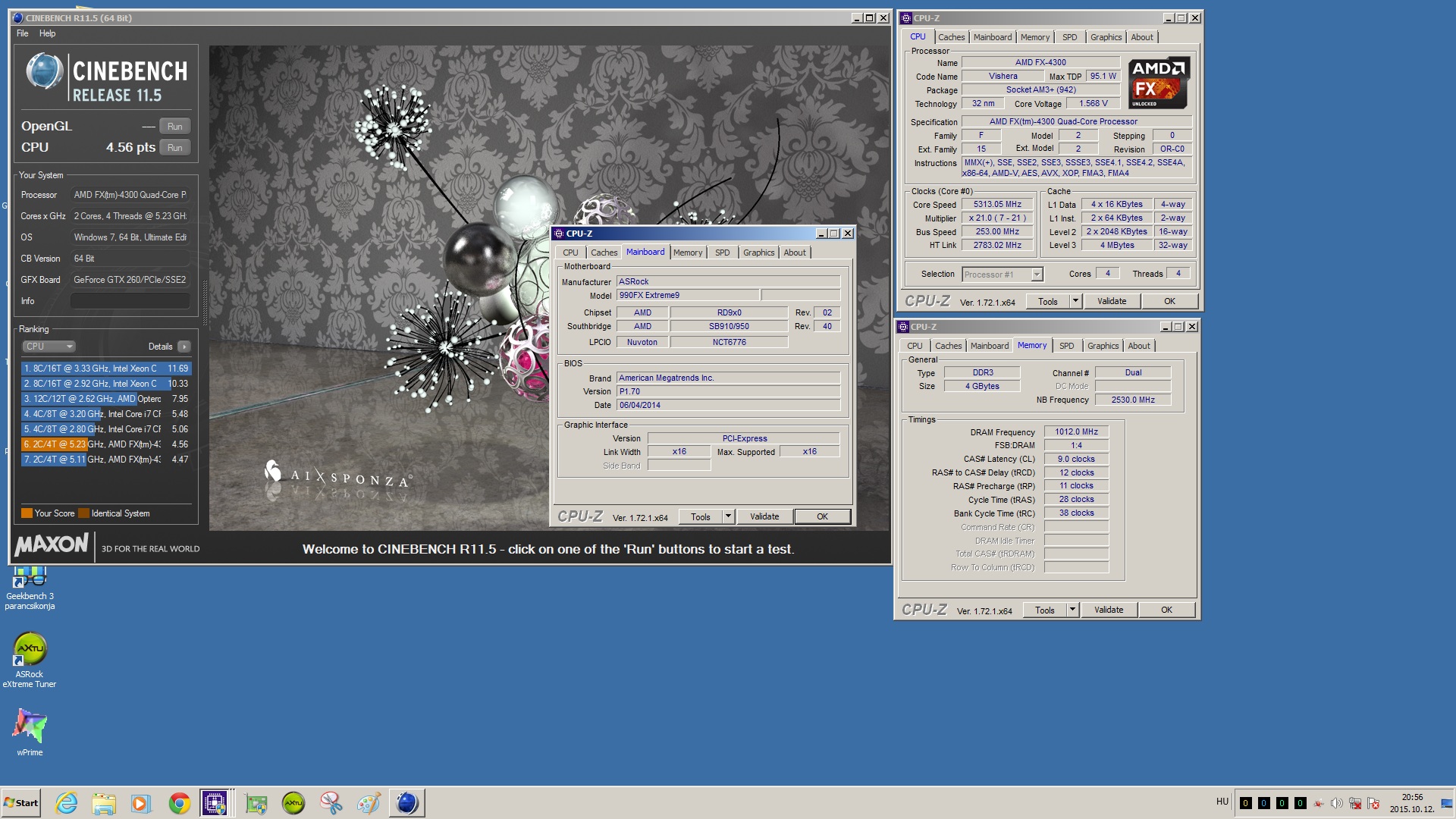Click the blue zero core-monitor tray icon
The image size is (1456, 819).
pos(1264,803)
